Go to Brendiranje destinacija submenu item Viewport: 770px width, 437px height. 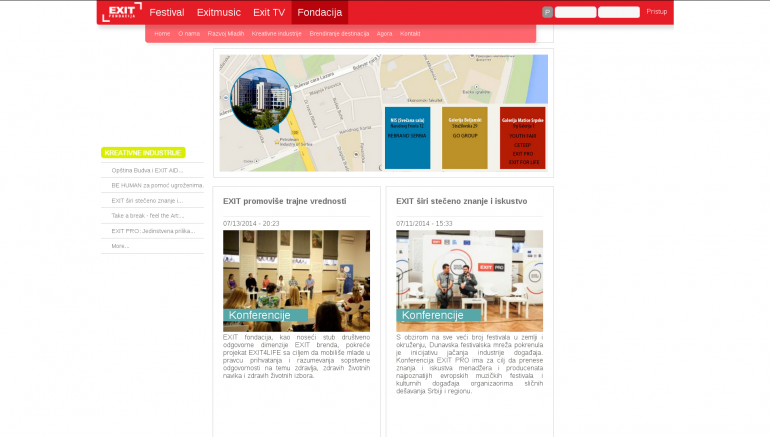339,33
